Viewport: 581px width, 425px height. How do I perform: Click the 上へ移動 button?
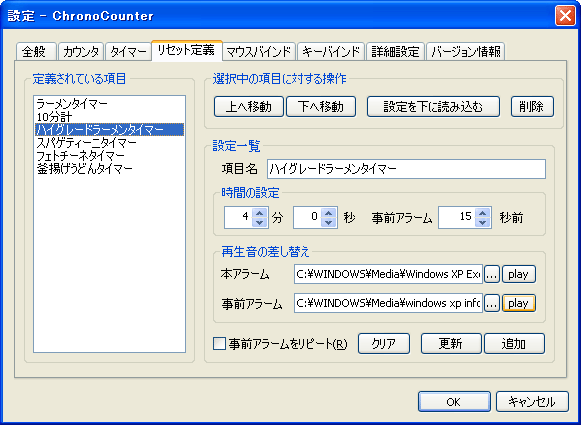coord(249,107)
